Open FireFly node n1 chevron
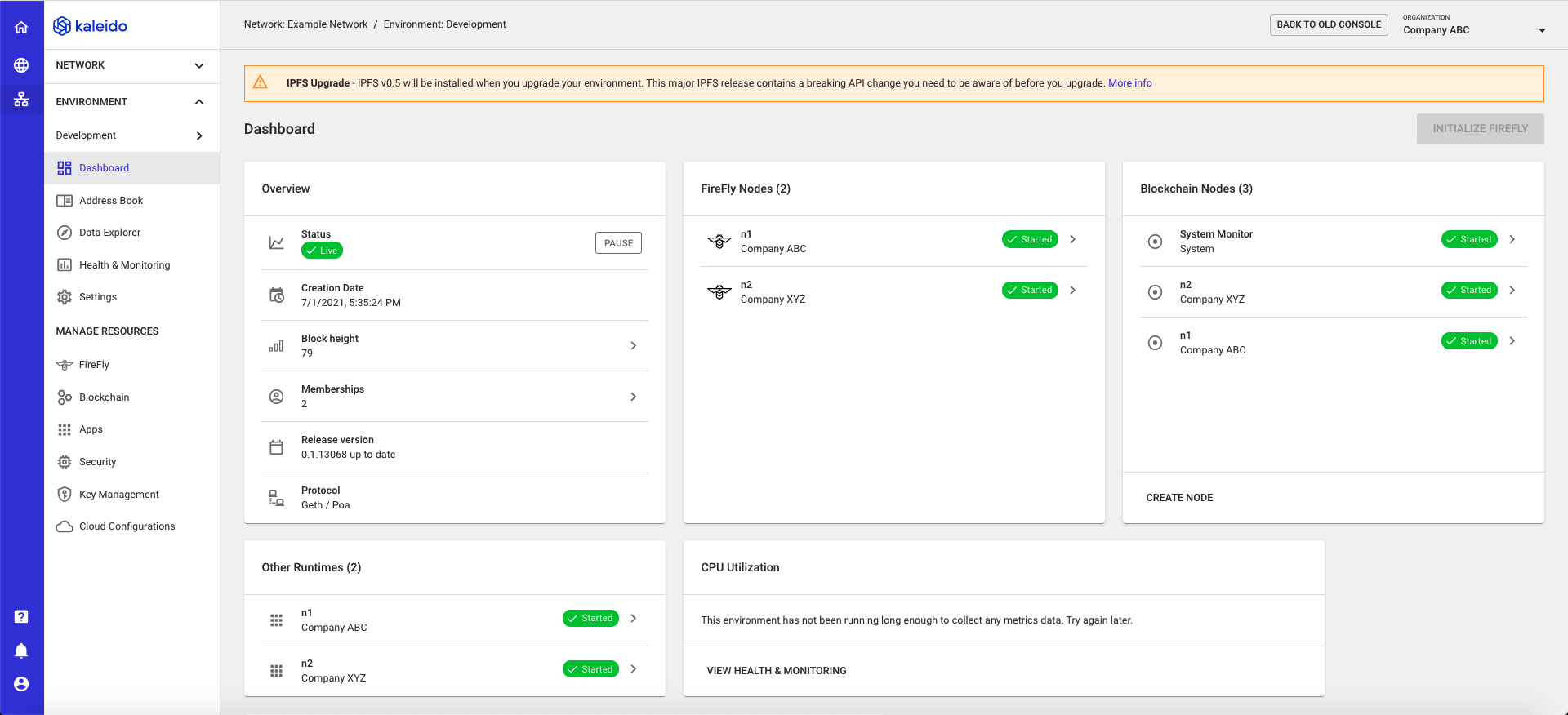This screenshot has height=715, width=1568. pyautogui.click(x=1073, y=239)
